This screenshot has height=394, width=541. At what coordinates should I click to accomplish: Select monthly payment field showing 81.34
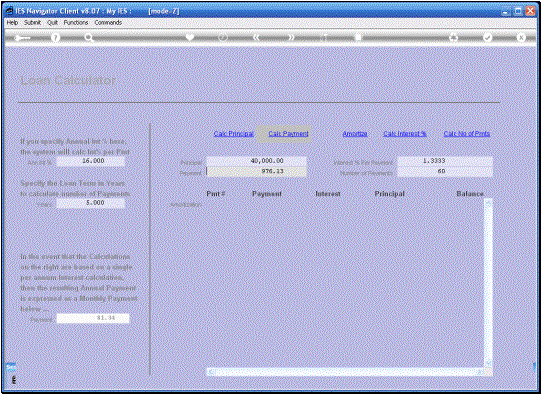(x=93, y=318)
